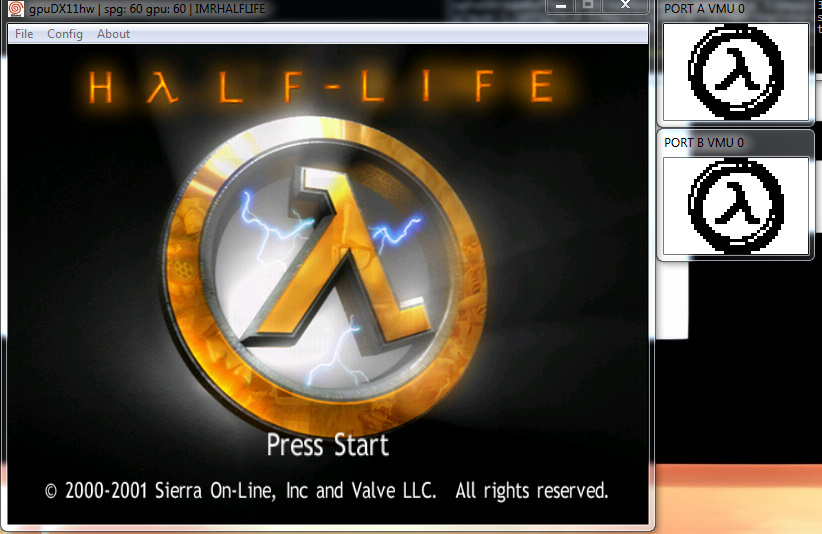Close the emulator window

pyautogui.click(x=625, y=6)
